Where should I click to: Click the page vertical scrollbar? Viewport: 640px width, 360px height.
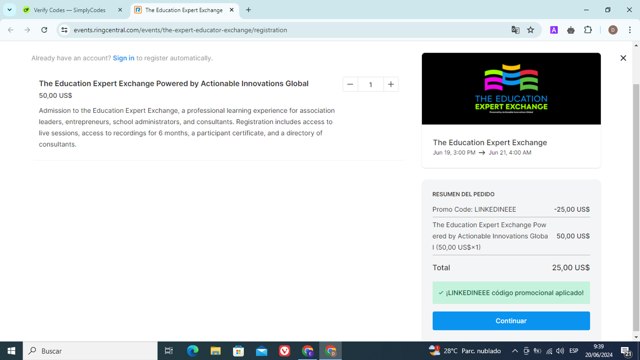coord(636,207)
